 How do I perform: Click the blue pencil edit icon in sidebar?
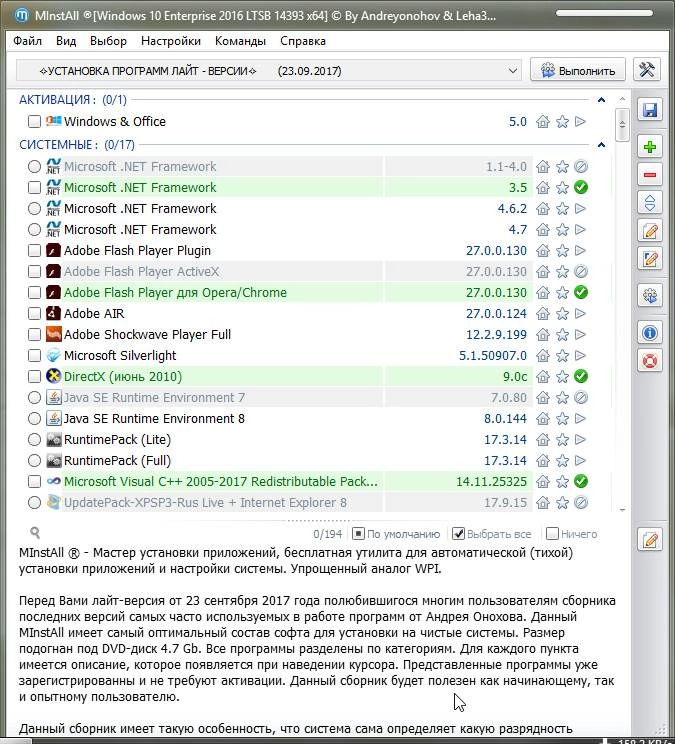point(649,259)
